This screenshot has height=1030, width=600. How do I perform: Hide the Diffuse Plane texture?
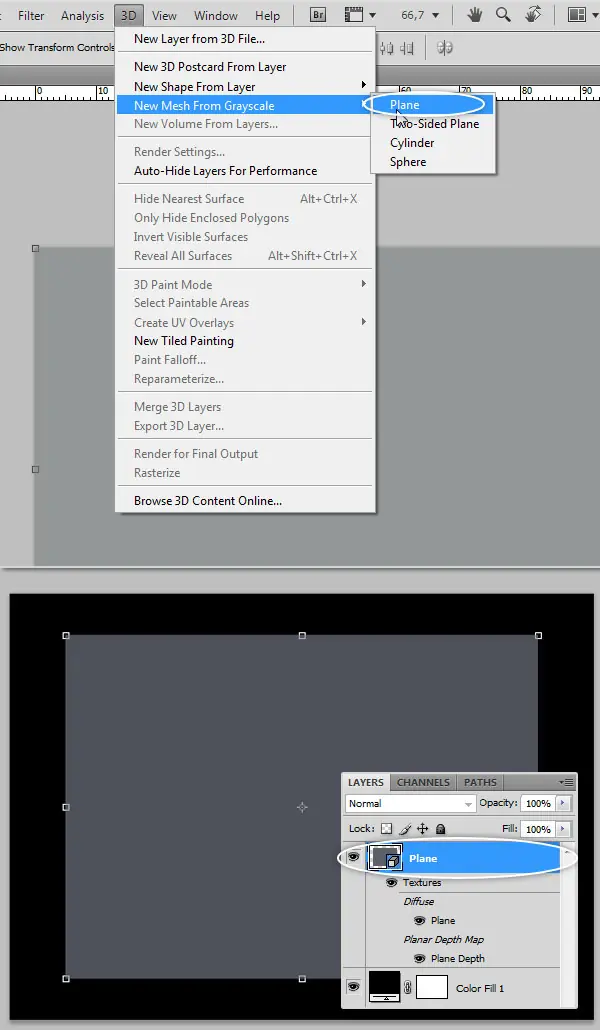point(419,920)
